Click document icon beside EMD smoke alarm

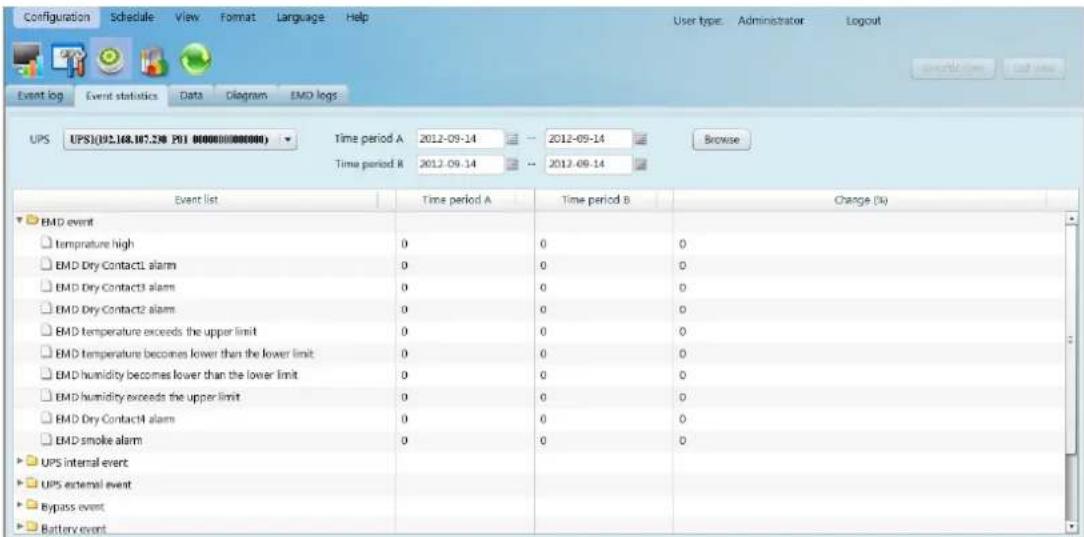click(46, 440)
